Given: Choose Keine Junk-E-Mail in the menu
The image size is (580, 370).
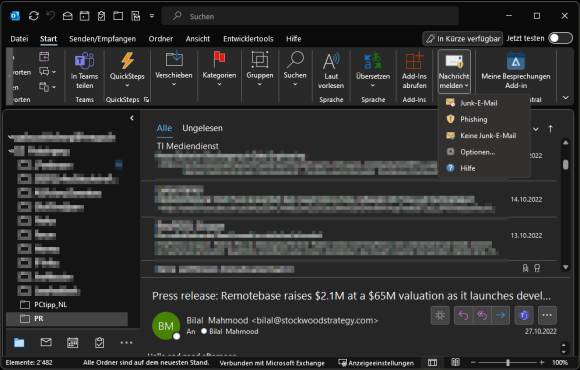Looking at the screenshot, I should pos(484,135).
